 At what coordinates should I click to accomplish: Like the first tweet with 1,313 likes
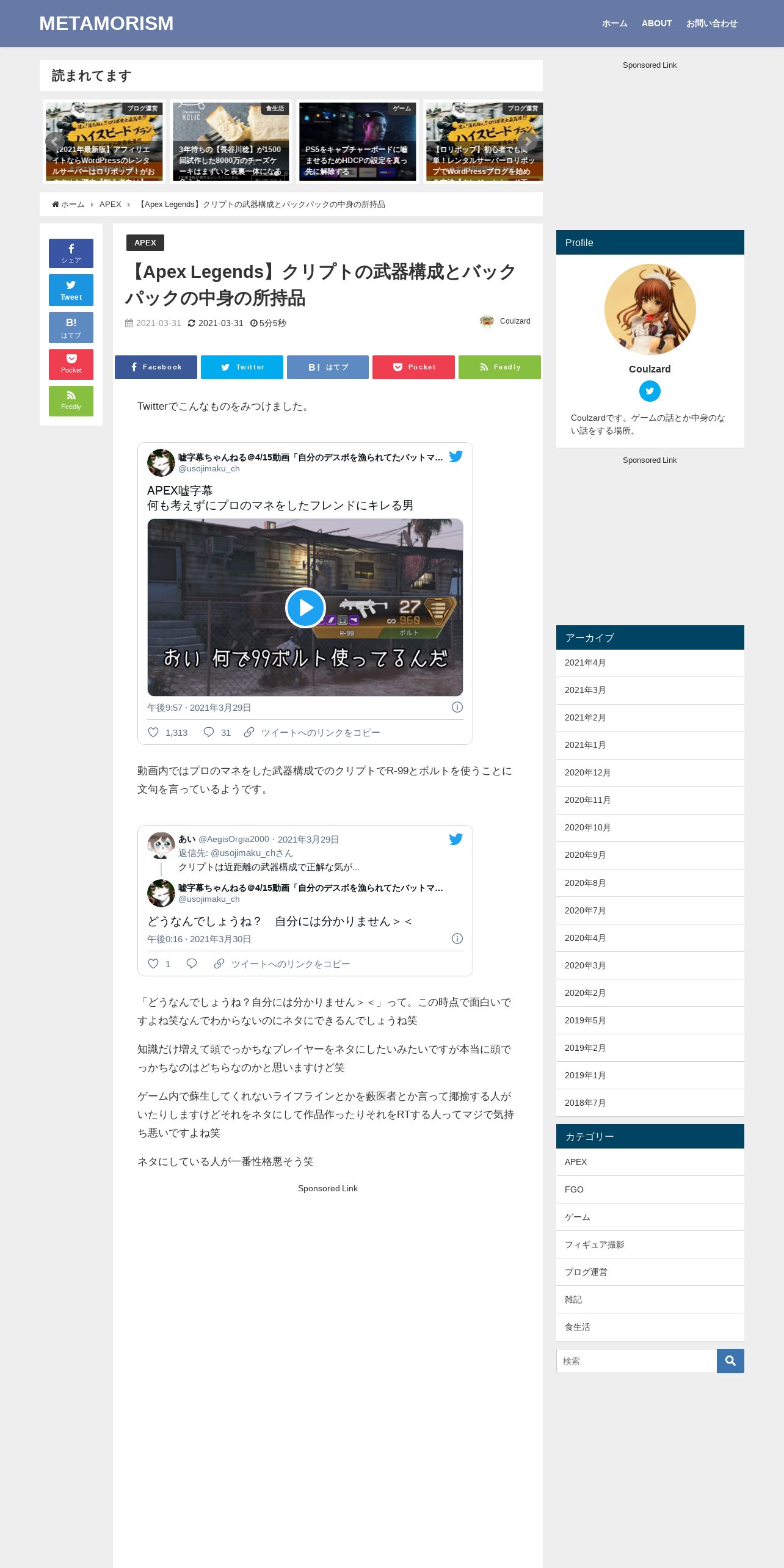[x=167, y=732]
